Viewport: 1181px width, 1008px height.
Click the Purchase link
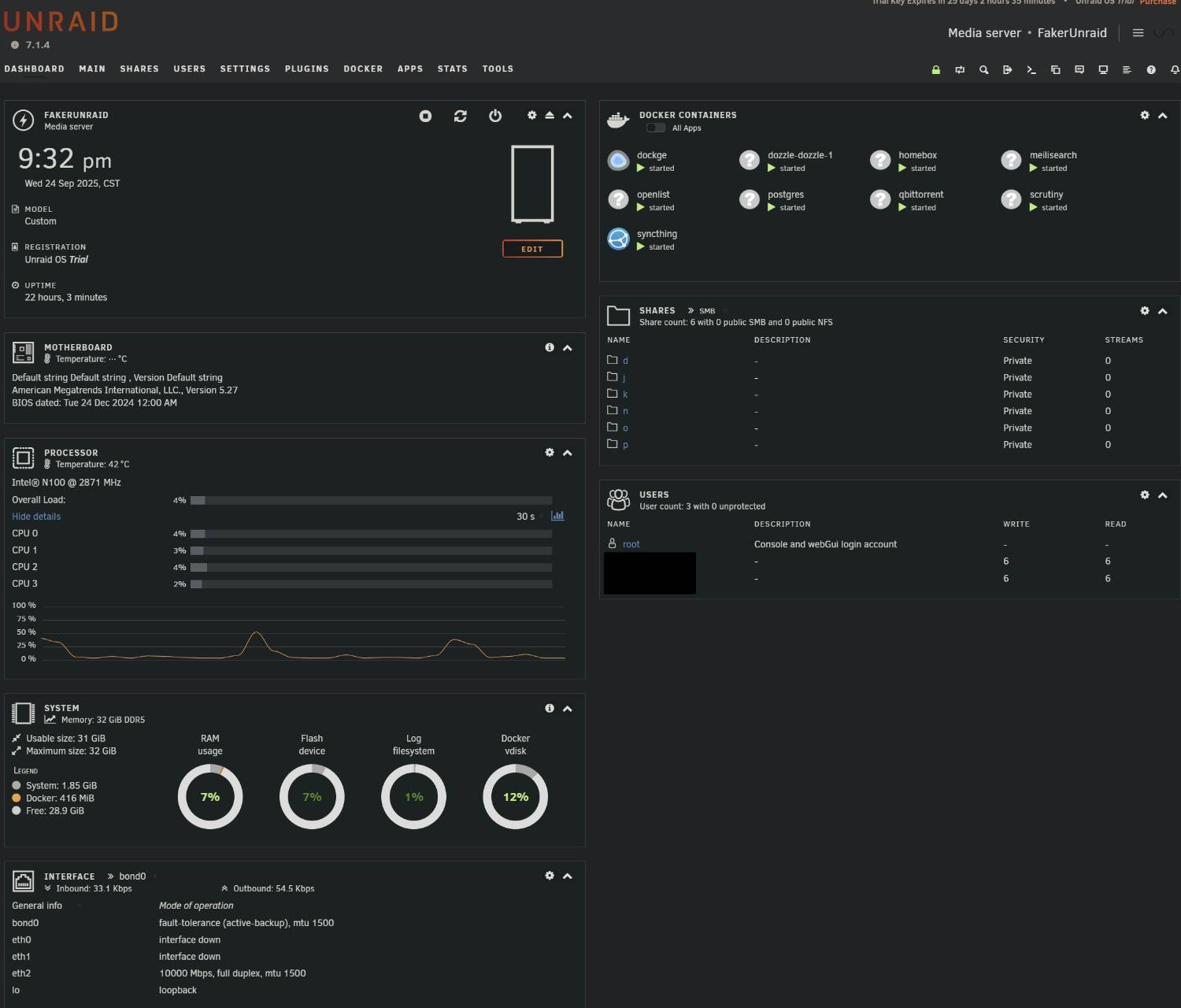pos(1157,2)
